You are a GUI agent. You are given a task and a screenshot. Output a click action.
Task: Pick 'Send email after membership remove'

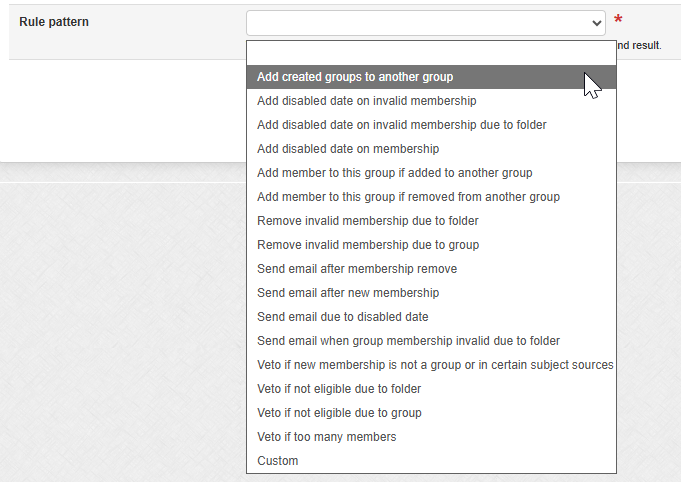[x=357, y=269]
